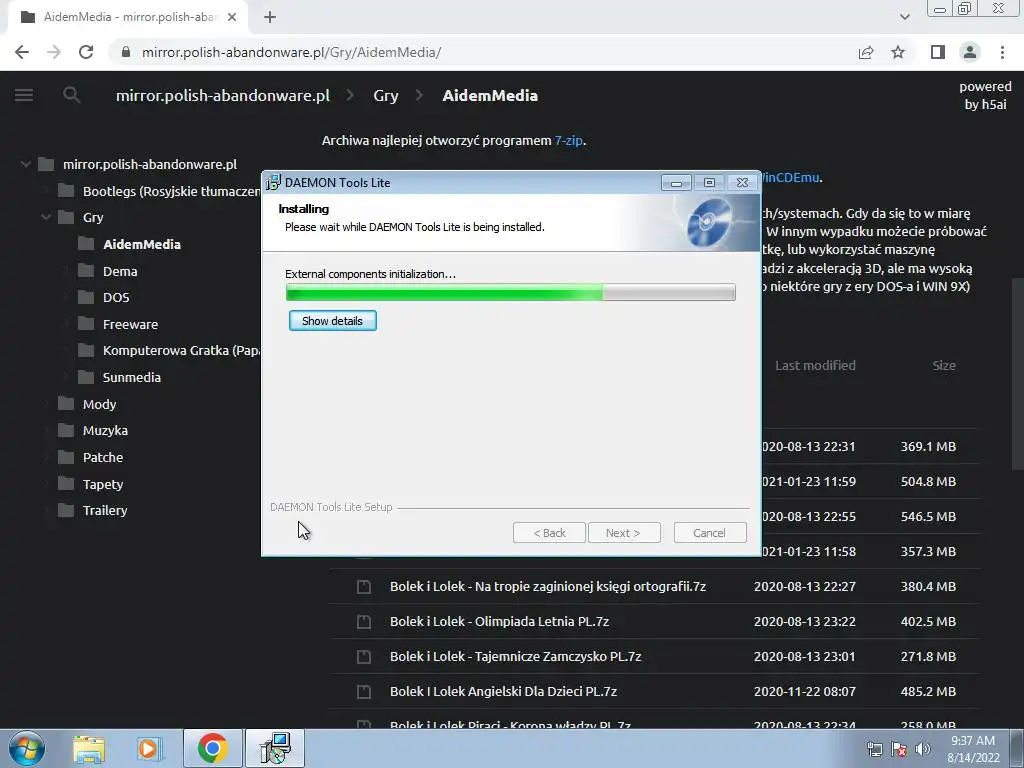The width and height of the screenshot is (1024, 768).
Task: Open the 7-zip link
Action: tap(568, 140)
